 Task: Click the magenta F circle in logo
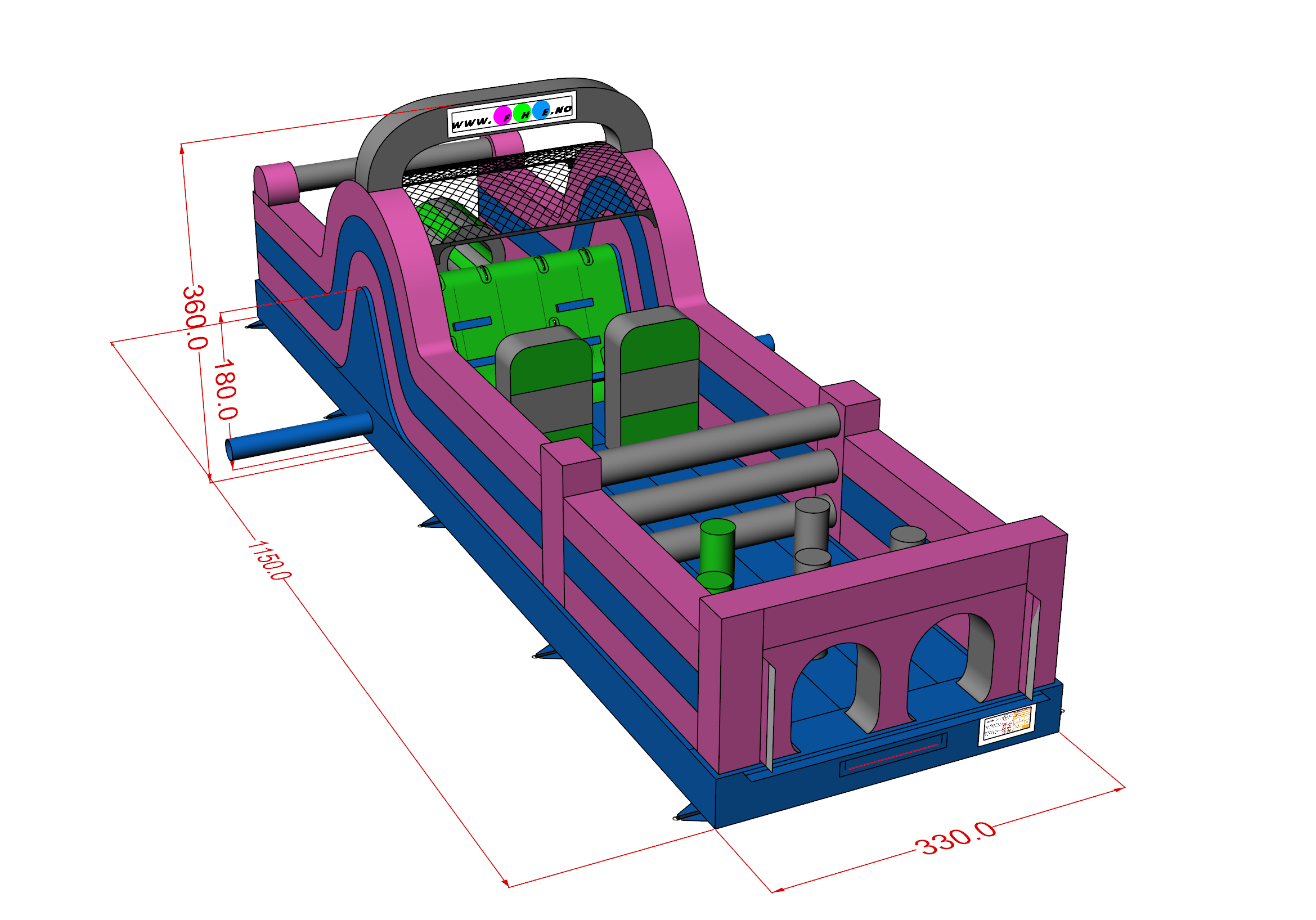point(503,116)
